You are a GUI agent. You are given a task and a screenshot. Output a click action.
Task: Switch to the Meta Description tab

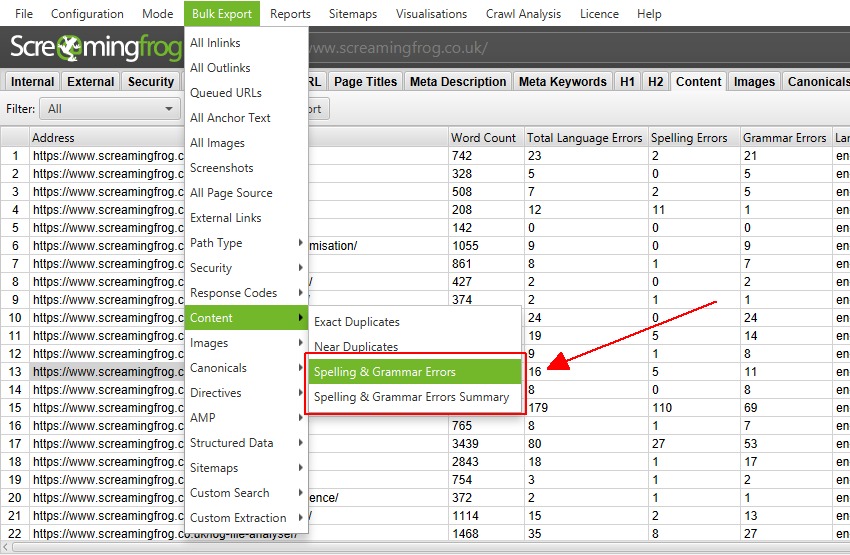click(458, 82)
